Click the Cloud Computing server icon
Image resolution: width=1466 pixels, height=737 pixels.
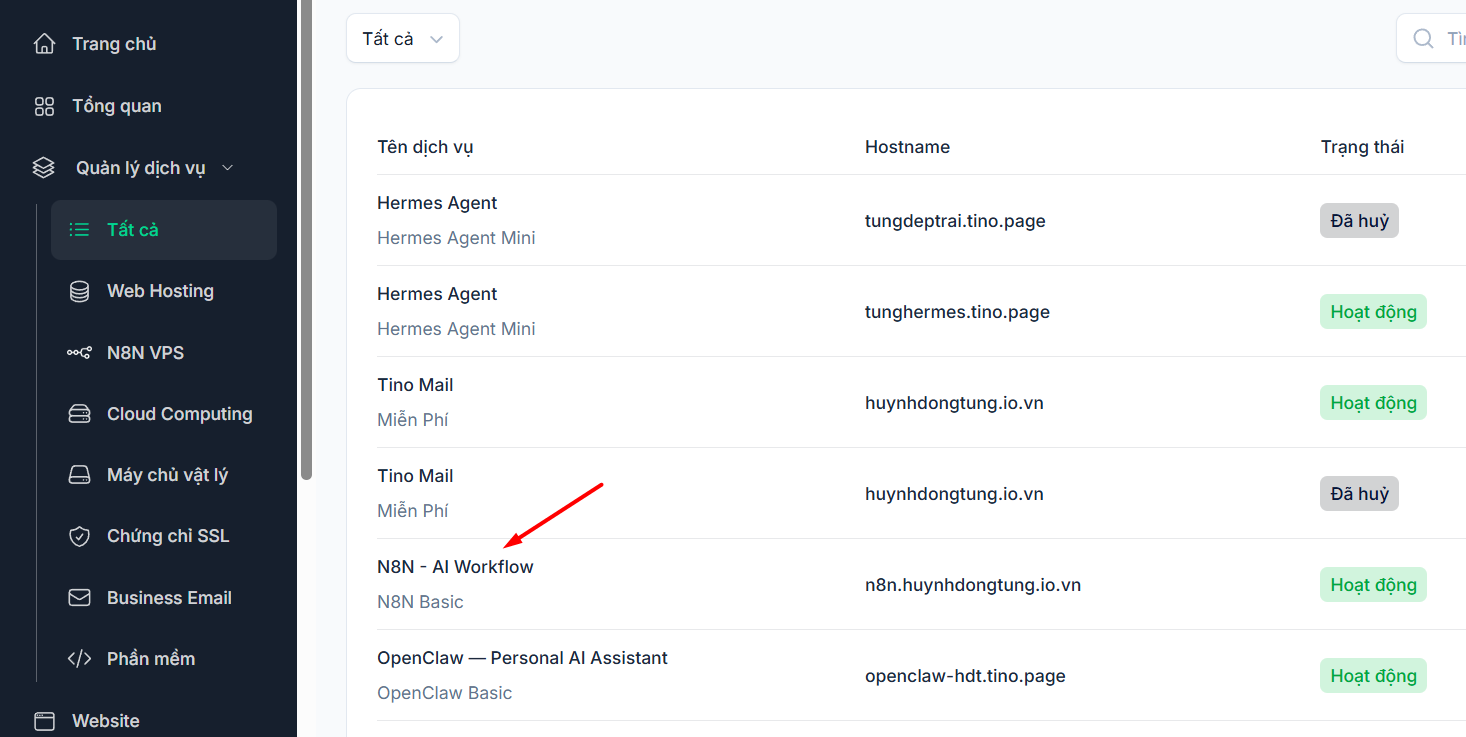pyautogui.click(x=79, y=414)
